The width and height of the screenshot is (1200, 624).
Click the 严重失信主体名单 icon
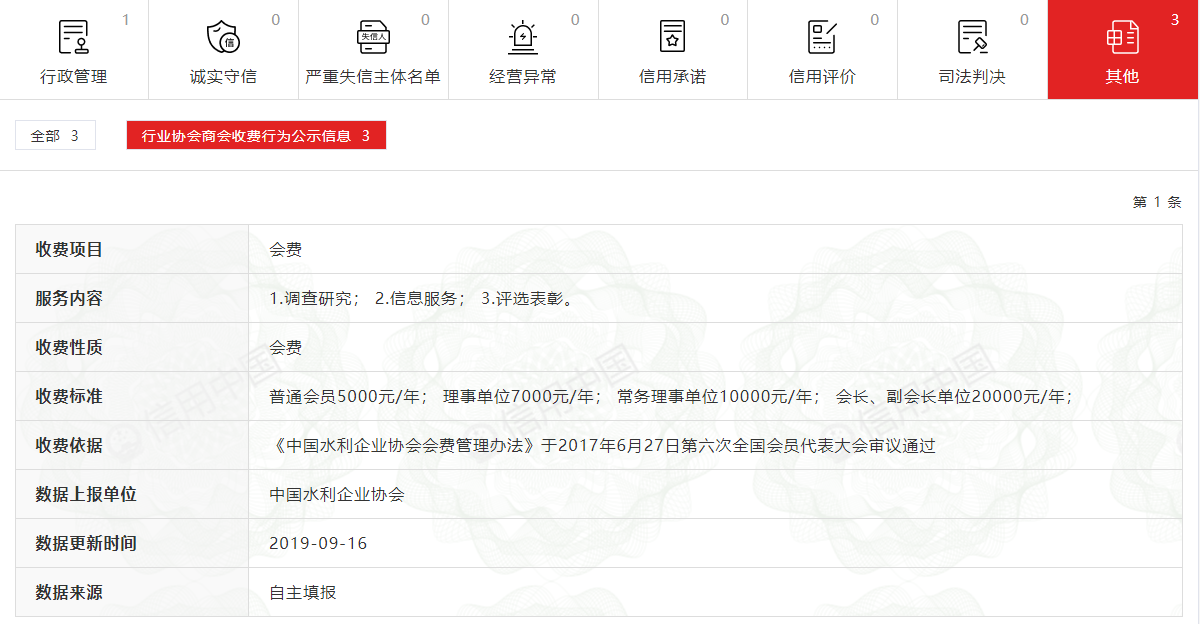[x=372, y=37]
